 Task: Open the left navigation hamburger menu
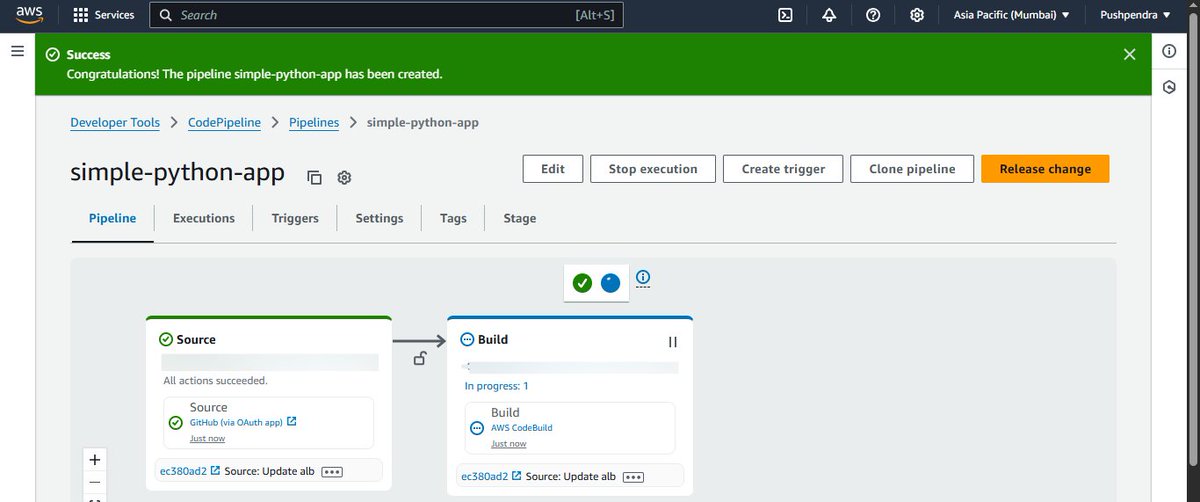(17, 51)
